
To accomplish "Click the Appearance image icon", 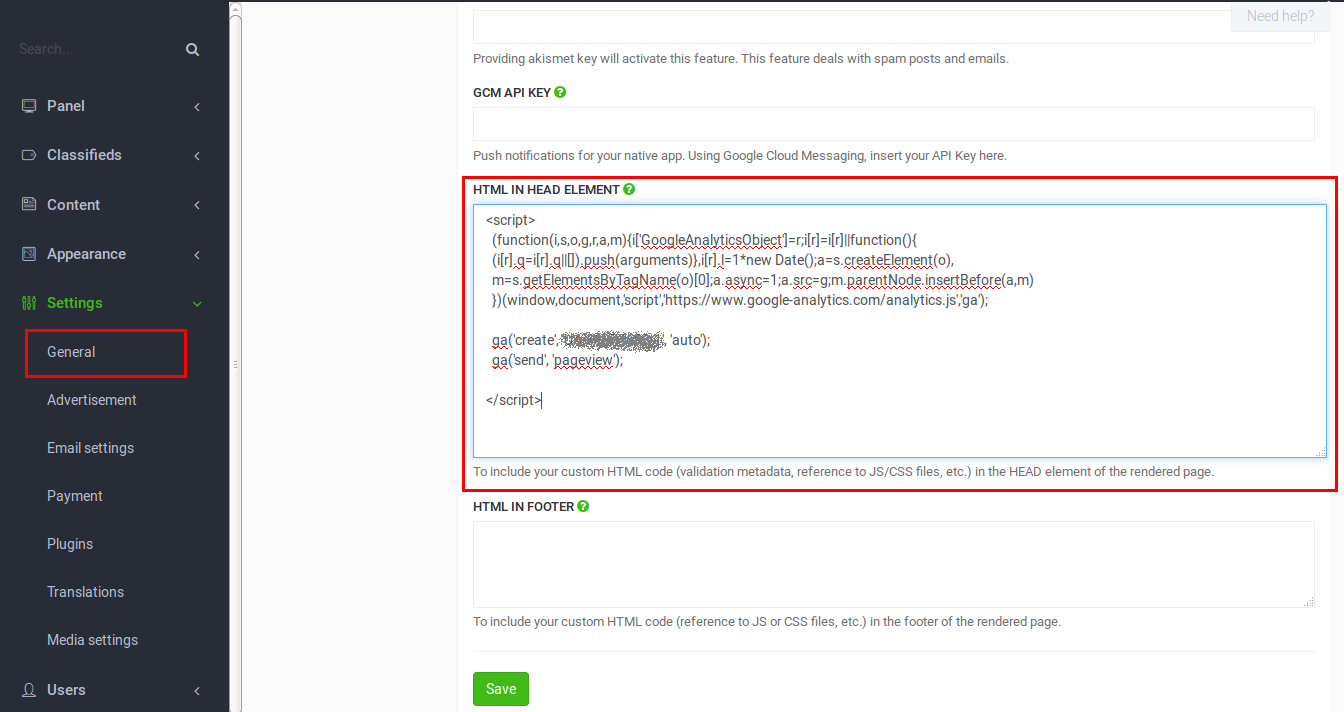I will pos(29,254).
